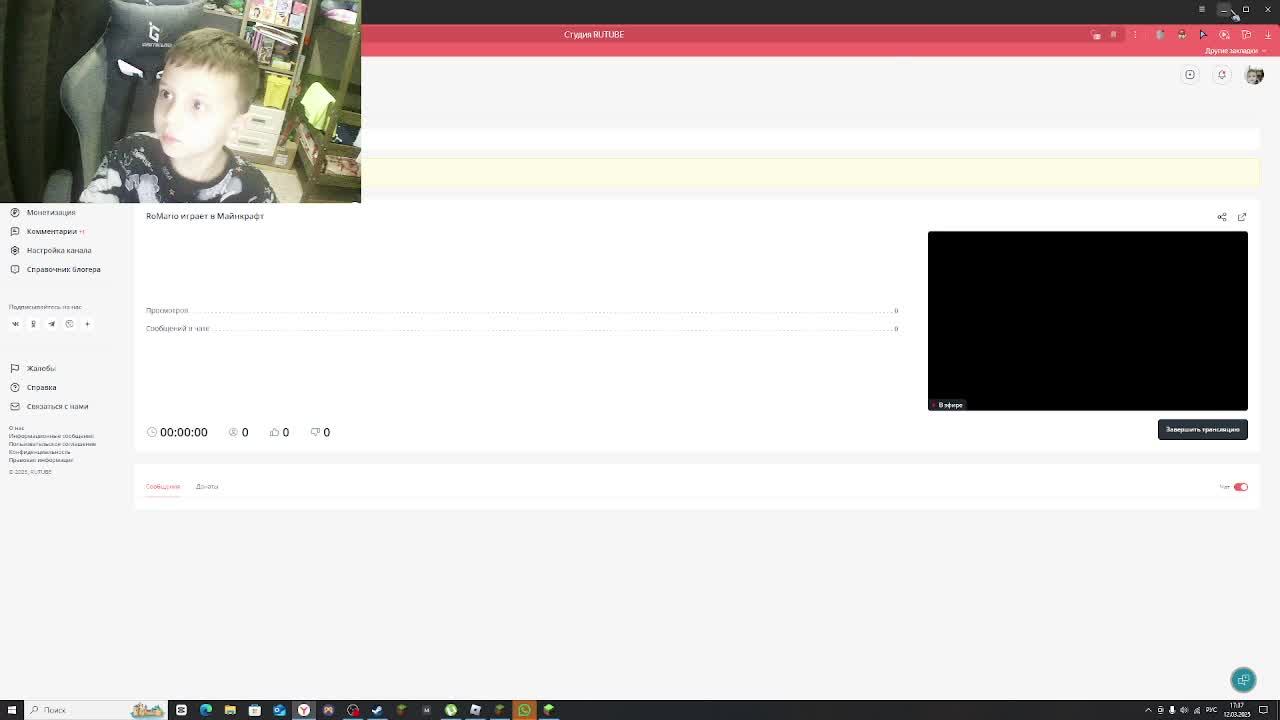
Task: Open the VK social link icon
Action: point(15,324)
